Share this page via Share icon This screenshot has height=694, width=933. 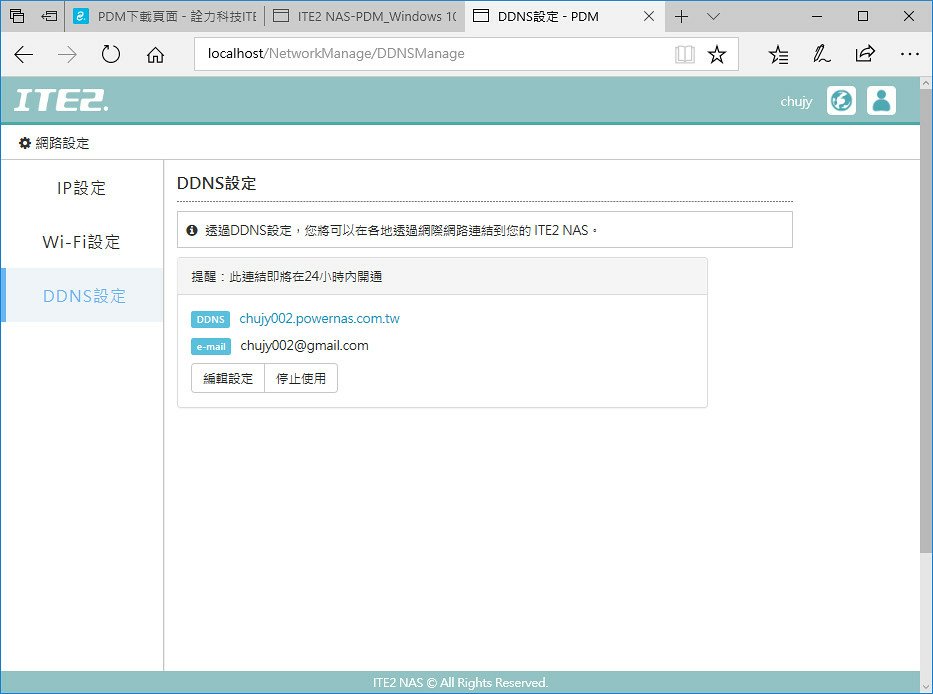coord(865,54)
